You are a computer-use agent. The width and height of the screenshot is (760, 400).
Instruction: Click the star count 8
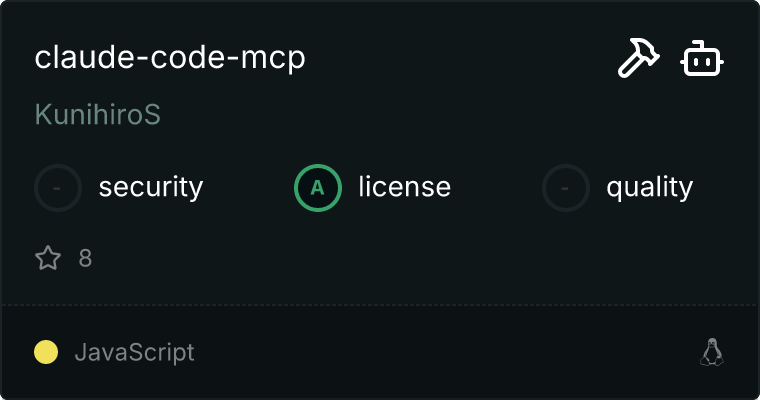point(85,258)
